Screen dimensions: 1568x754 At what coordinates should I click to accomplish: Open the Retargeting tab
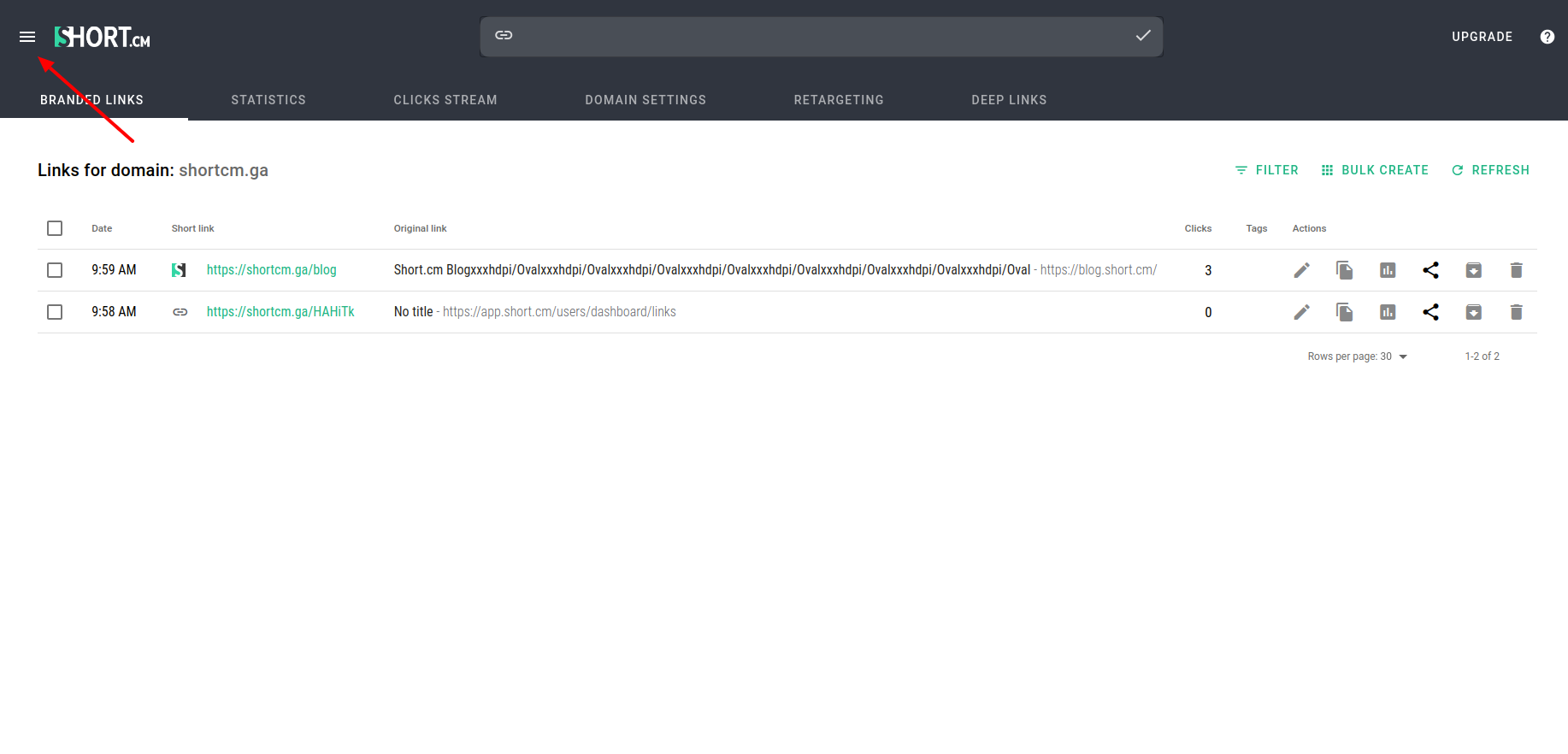[x=839, y=100]
